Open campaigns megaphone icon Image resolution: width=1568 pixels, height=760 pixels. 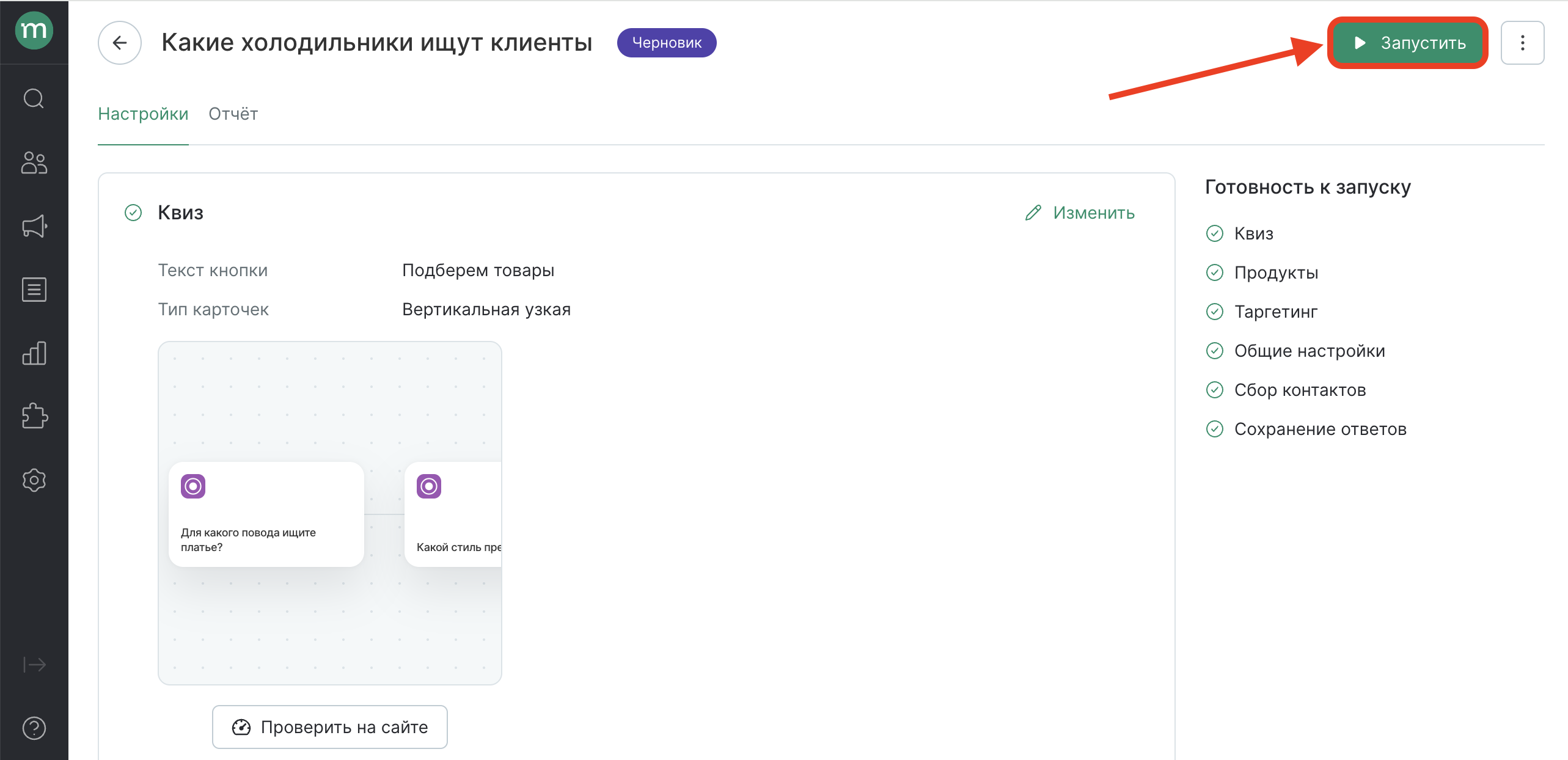click(x=34, y=227)
